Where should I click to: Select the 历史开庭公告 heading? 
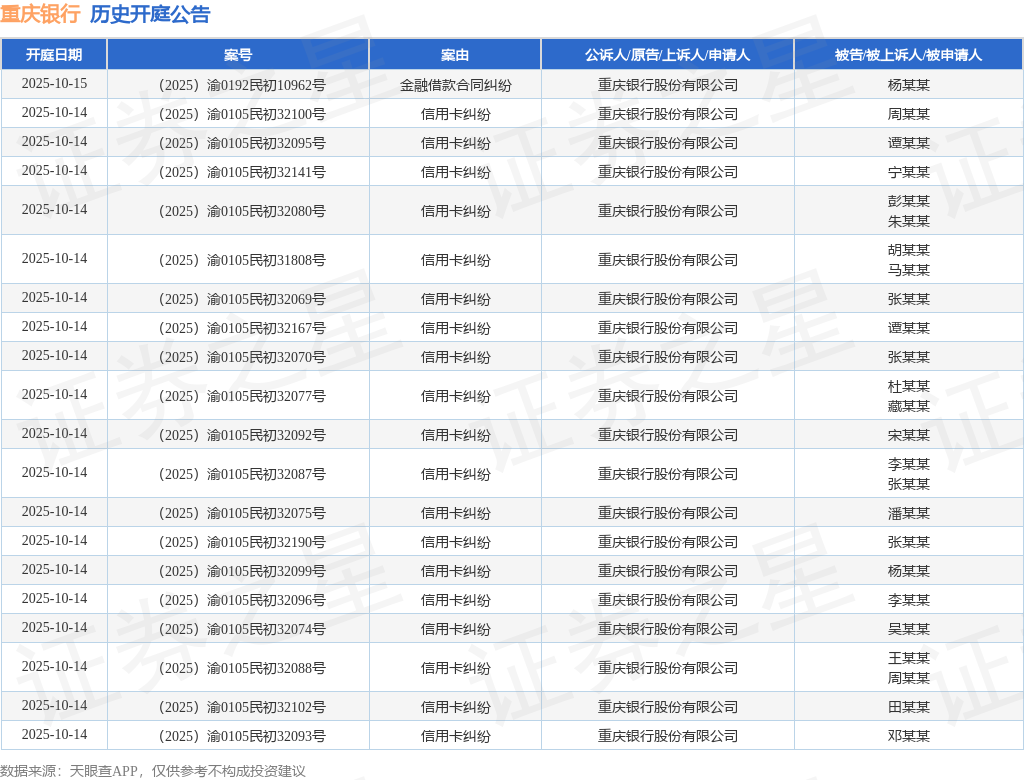pos(150,14)
